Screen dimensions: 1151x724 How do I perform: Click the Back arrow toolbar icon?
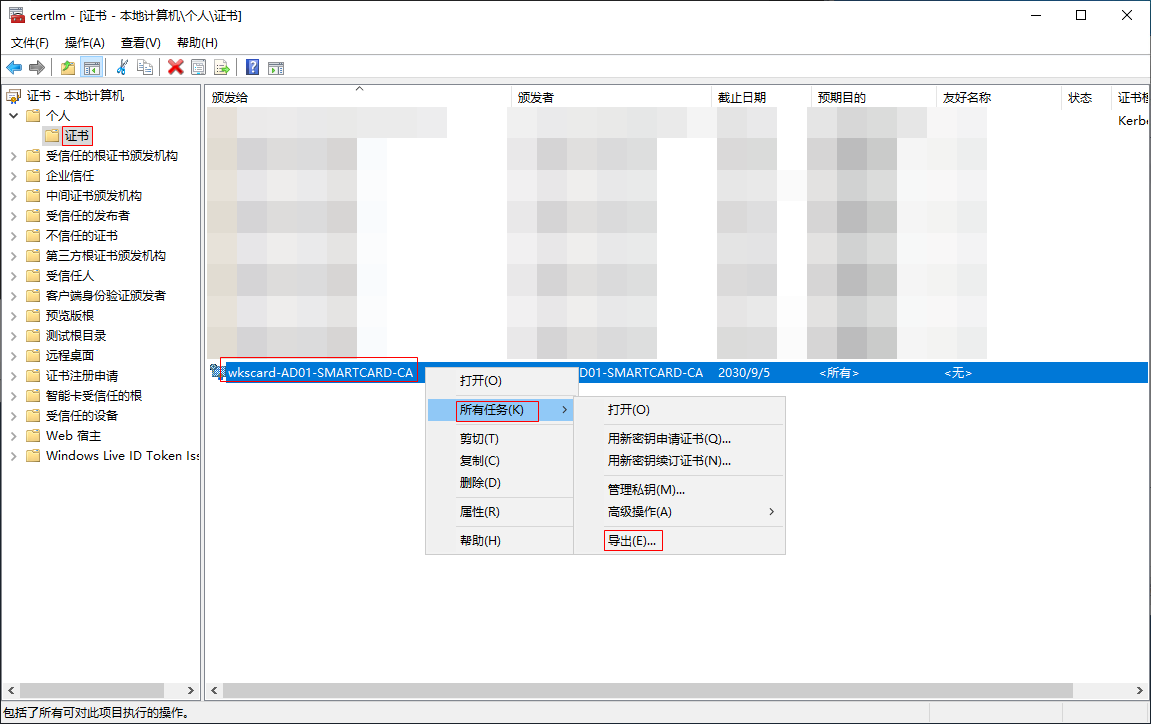tap(14, 68)
